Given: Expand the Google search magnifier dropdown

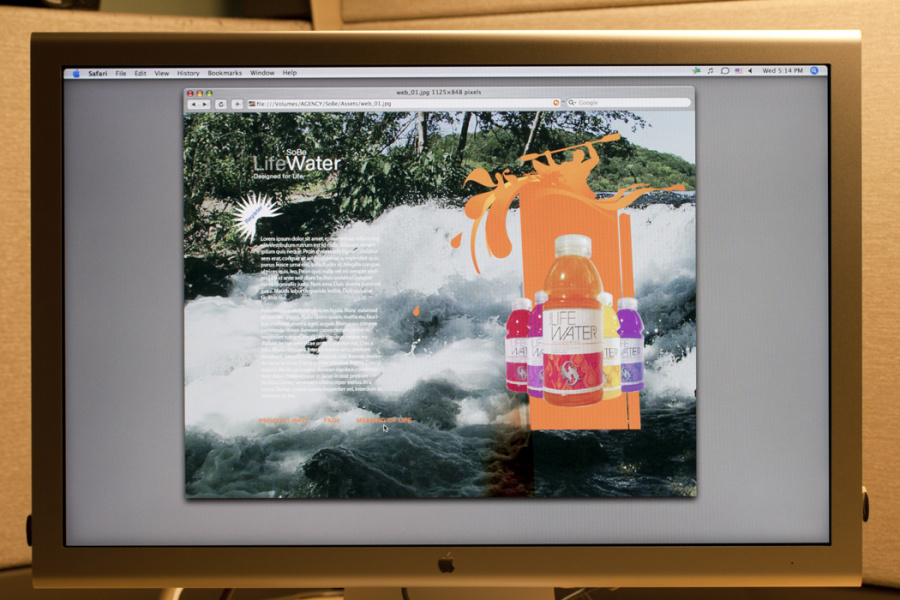Looking at the screenshot, I should tap(573, 103).
